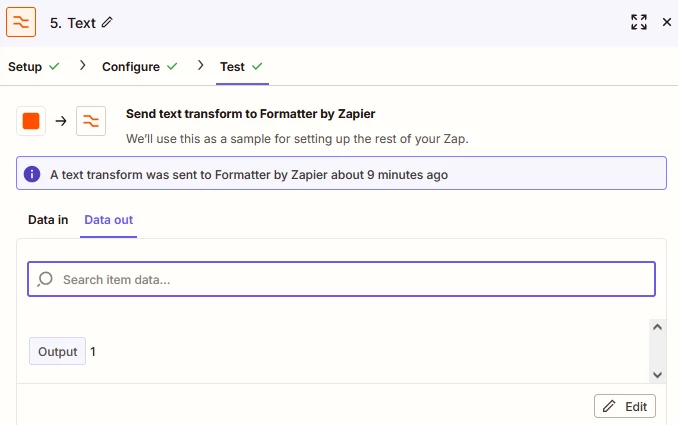The width and height of the screenshot is (678, 425).
Task: Click the purple info icon in banner
Action: tap(32, 174)
